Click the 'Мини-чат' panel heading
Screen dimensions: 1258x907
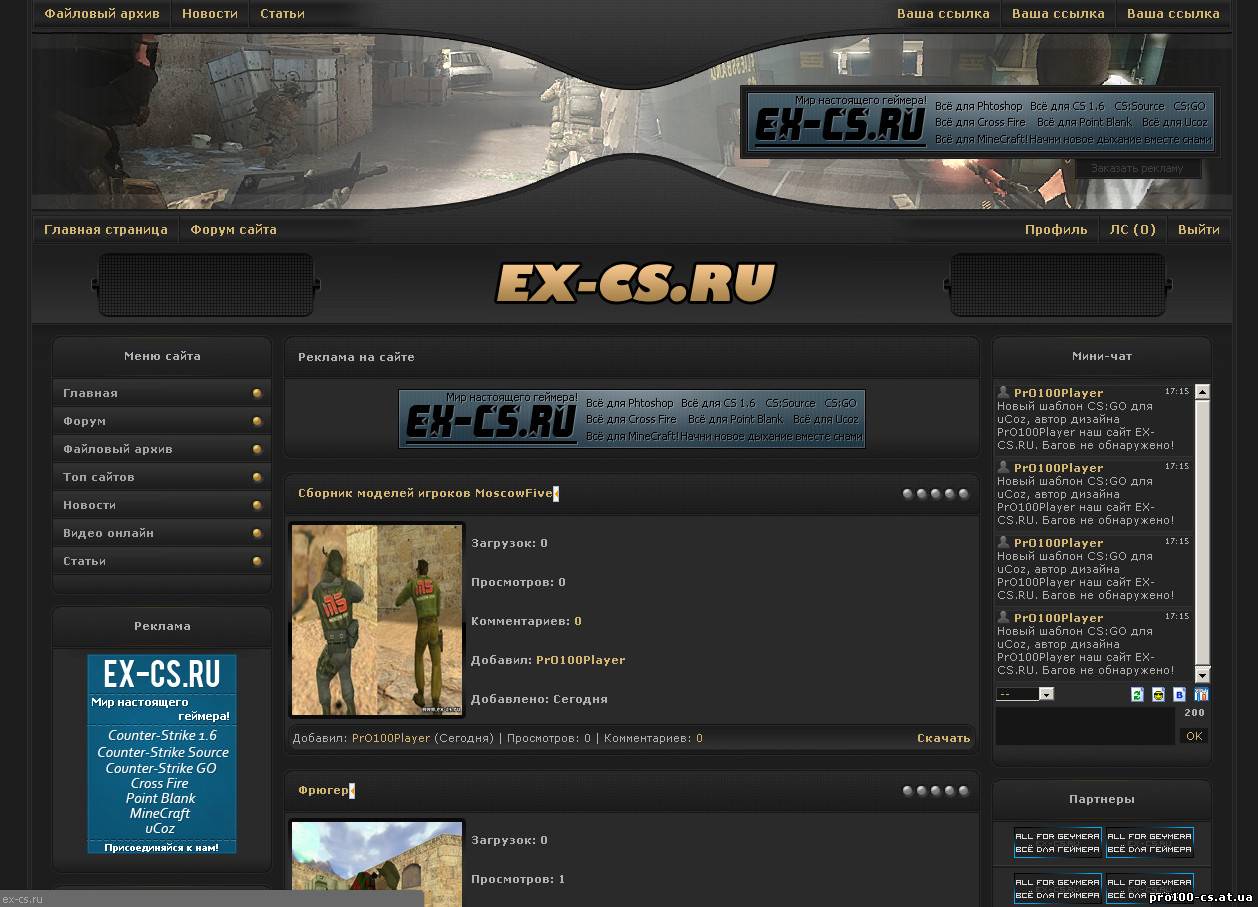[x=1102, y=356]
